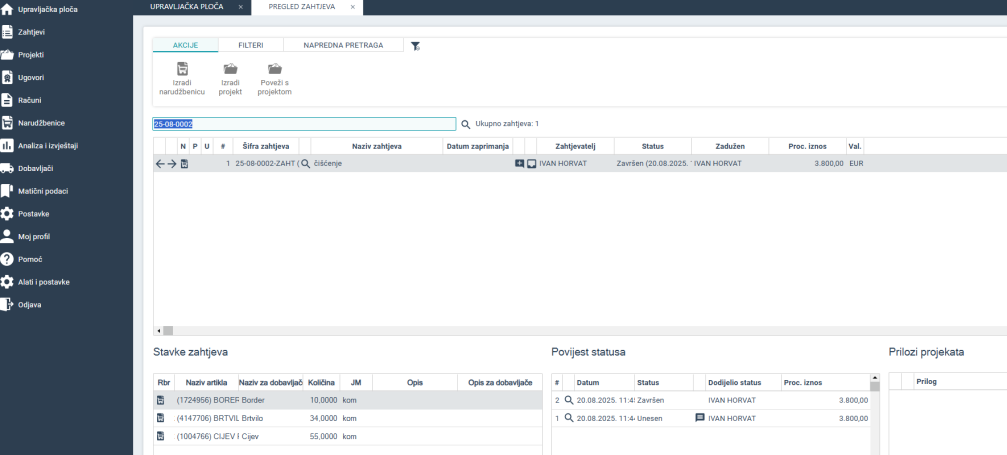
Task: Click the filter funnel icon
Action: tap(416, 46)
